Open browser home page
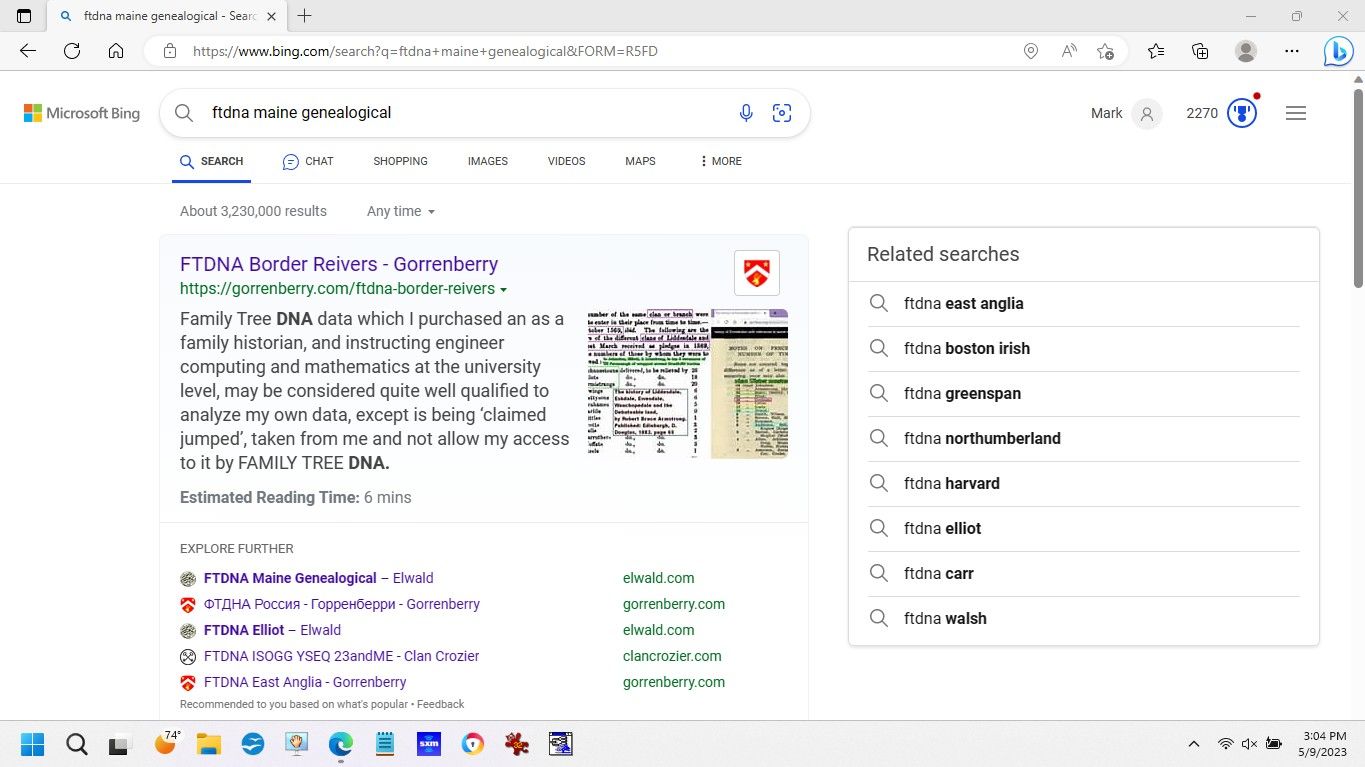Viewport: 1365px width, 767px height. tap(116, 51)
